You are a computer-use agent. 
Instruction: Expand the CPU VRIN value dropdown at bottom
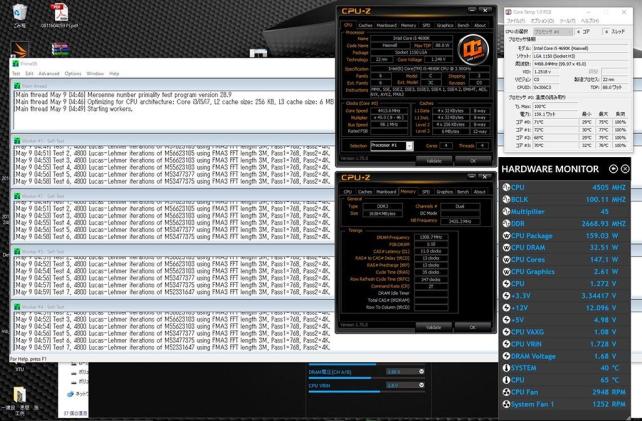421,385
